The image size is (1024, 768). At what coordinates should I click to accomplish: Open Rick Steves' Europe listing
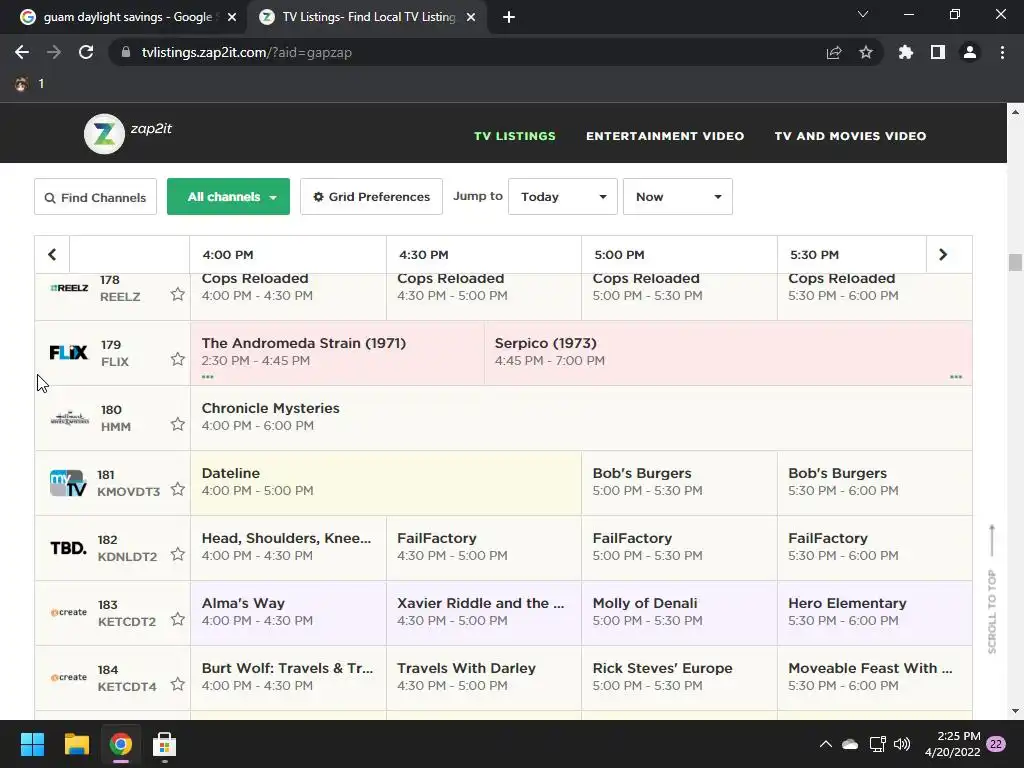pos(679,677)
